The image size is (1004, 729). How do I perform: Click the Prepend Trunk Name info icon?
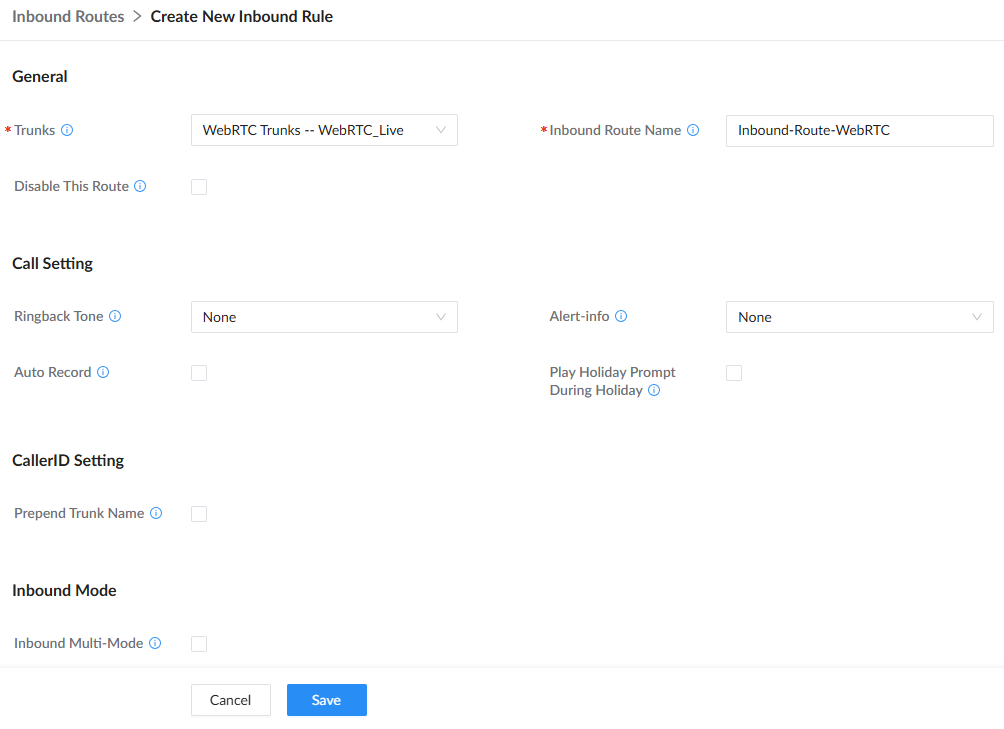[x=156, y=513]
